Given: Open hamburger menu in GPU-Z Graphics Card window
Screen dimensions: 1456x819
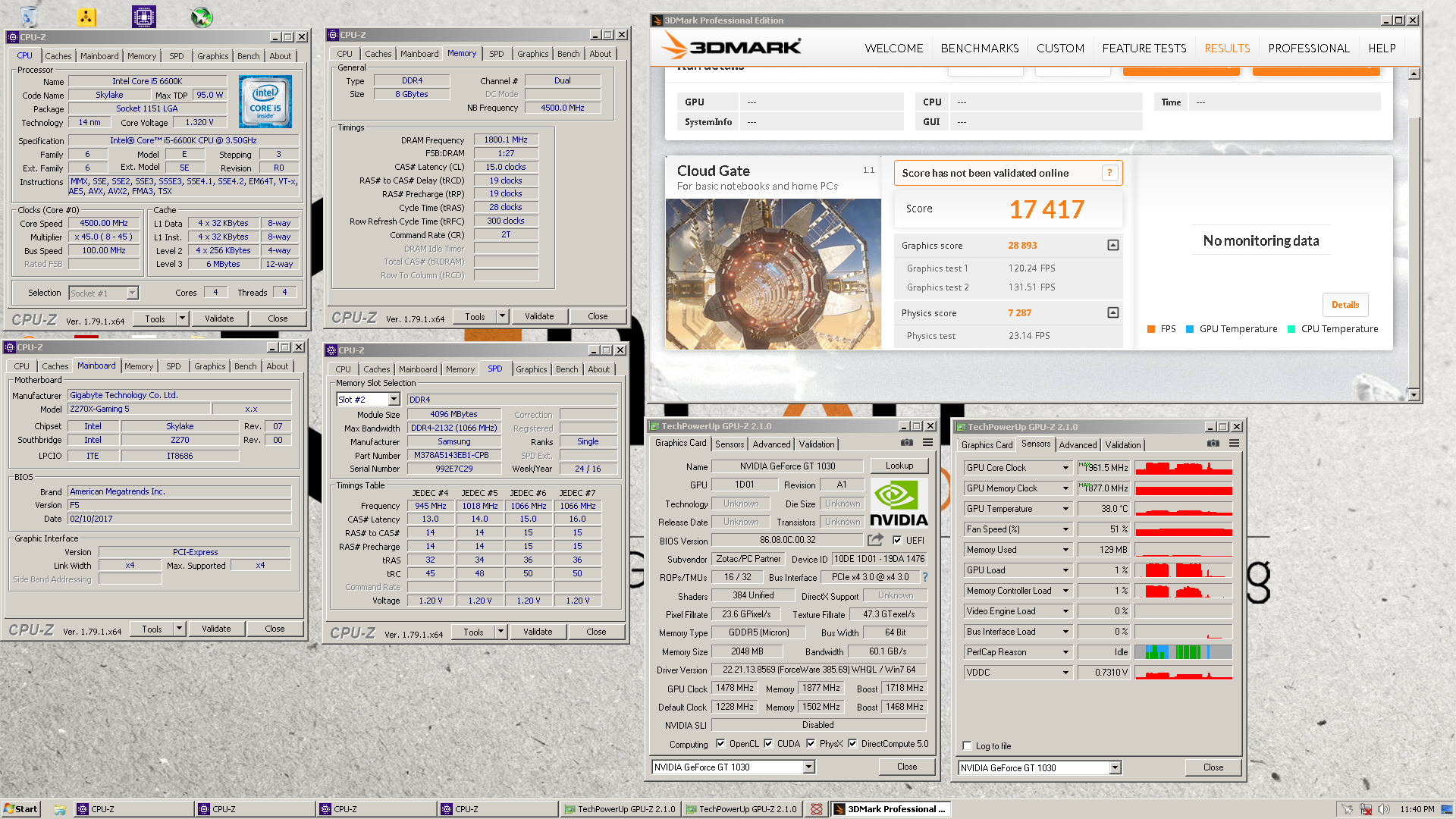Looking at the screenshot, I should (x=927, y=443).
